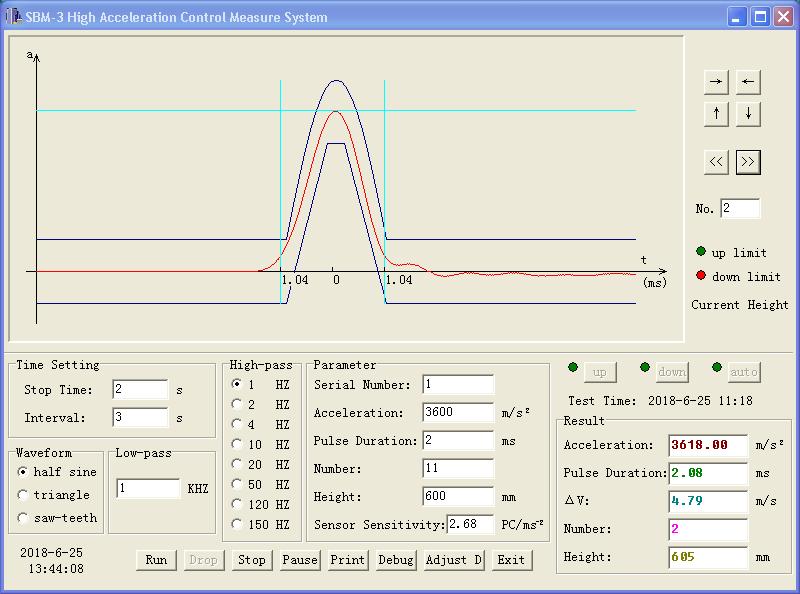Click the Pause button
This screenshot has width=800, height=594.
(299, 560)
